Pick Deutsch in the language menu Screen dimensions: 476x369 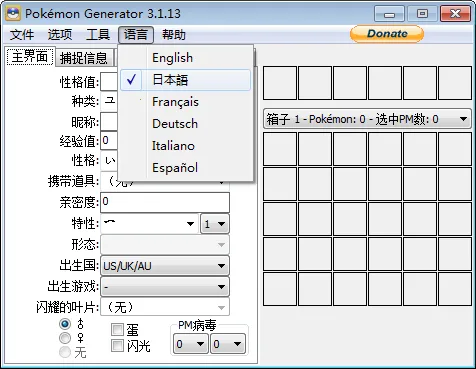pos(185,124)
